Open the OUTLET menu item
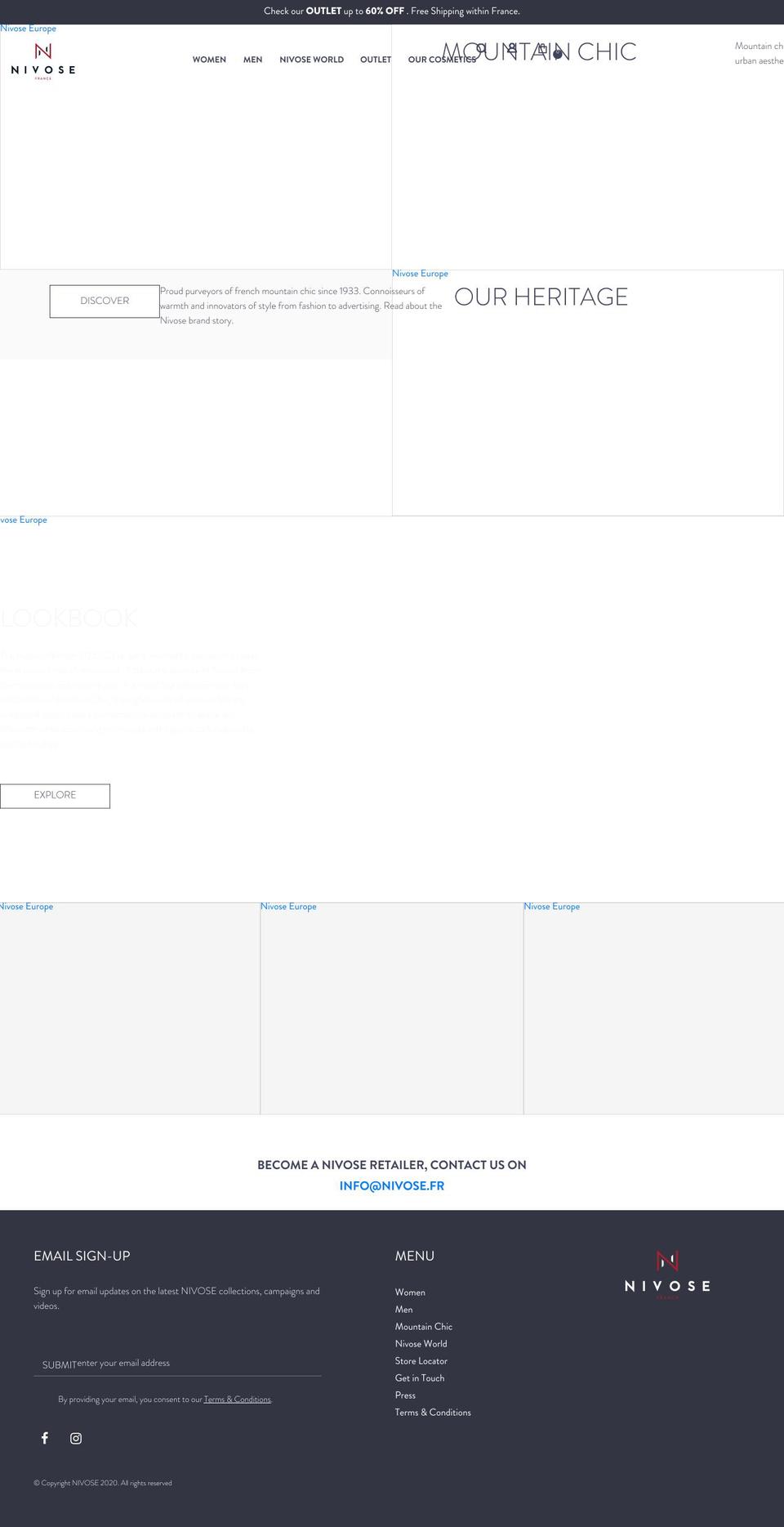Viewport: 784px width, 1527px height. tap(376, 60)
